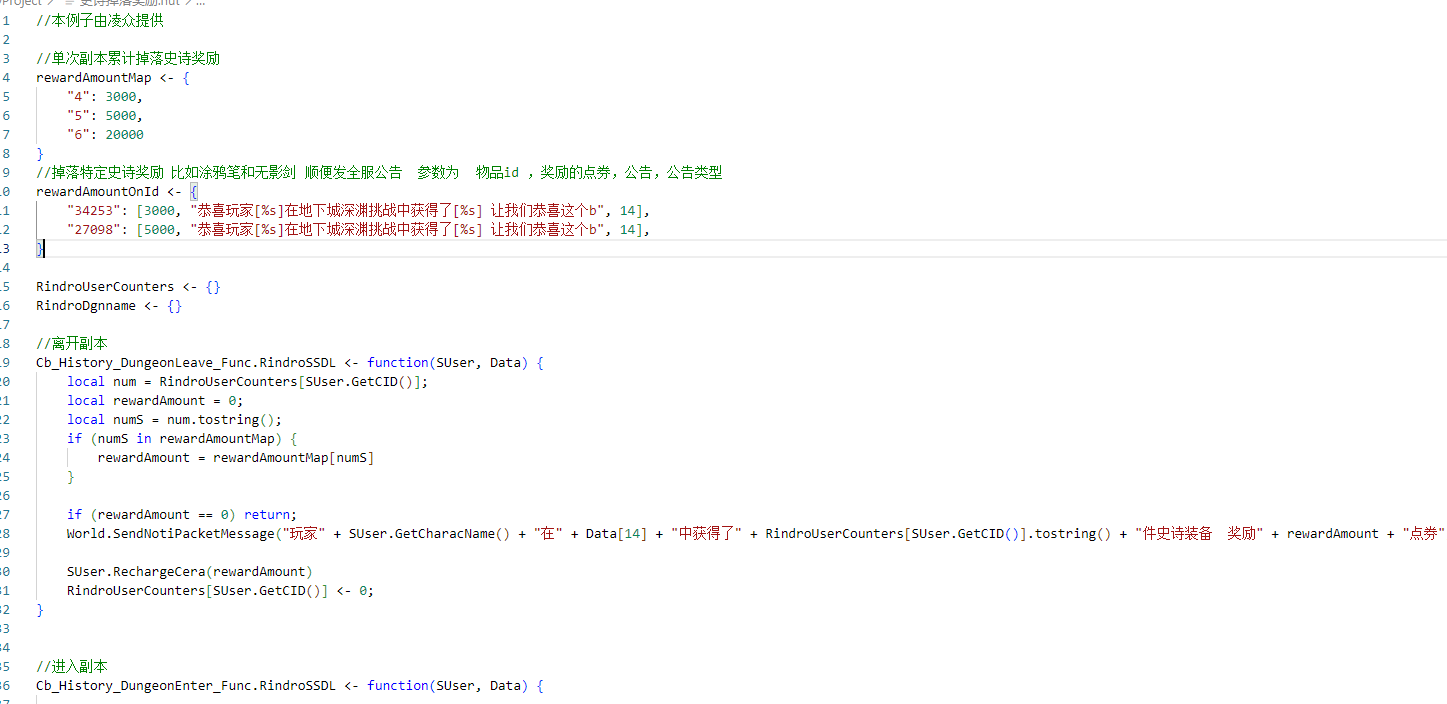Select line number 1 in the gutter

click(6, 21)
